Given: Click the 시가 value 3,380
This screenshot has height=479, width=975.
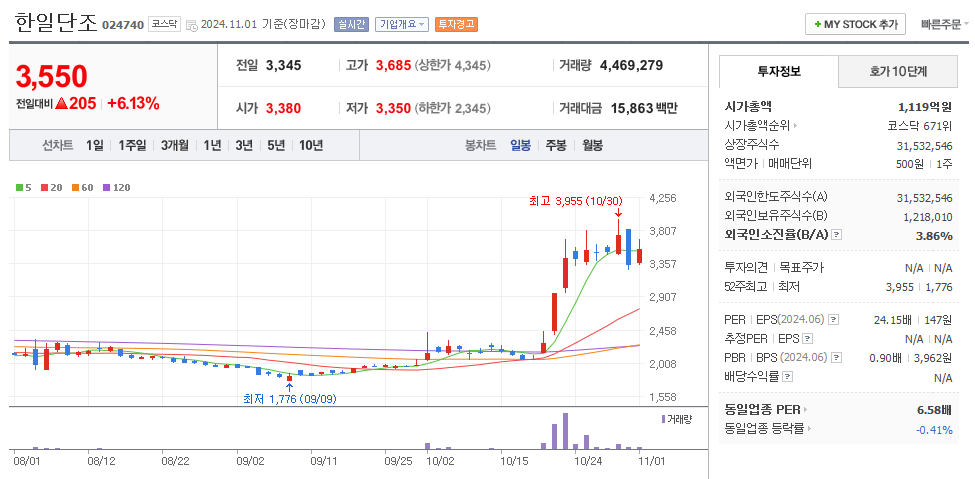Looking at the screenshot, I should (284, 108).
